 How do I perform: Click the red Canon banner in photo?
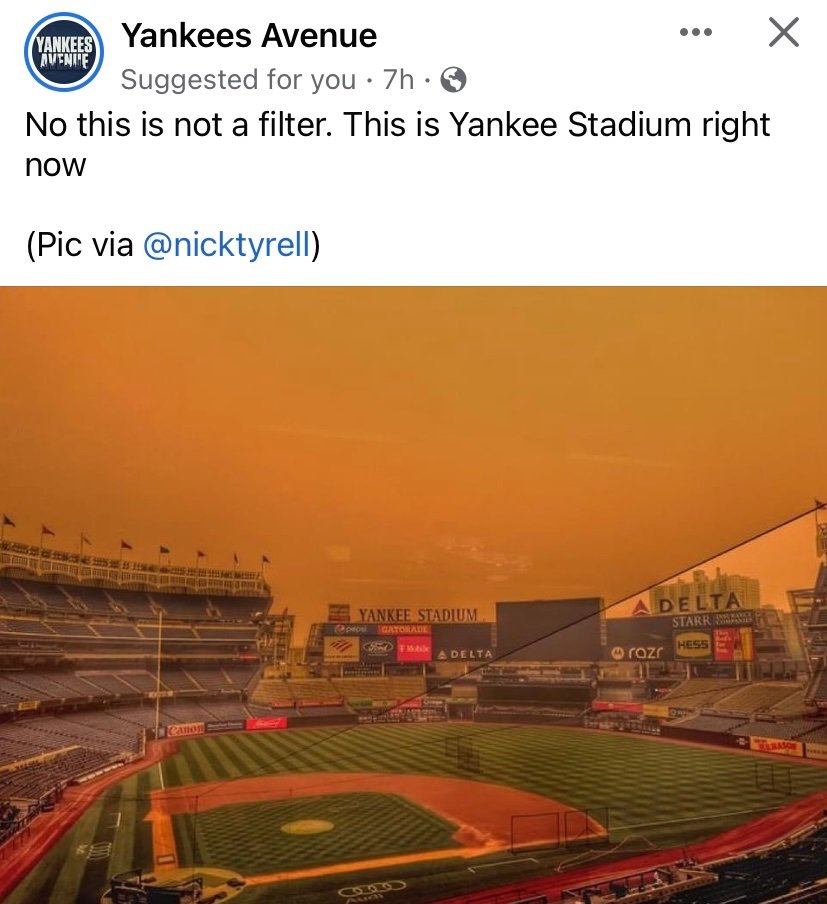[185, 730]
